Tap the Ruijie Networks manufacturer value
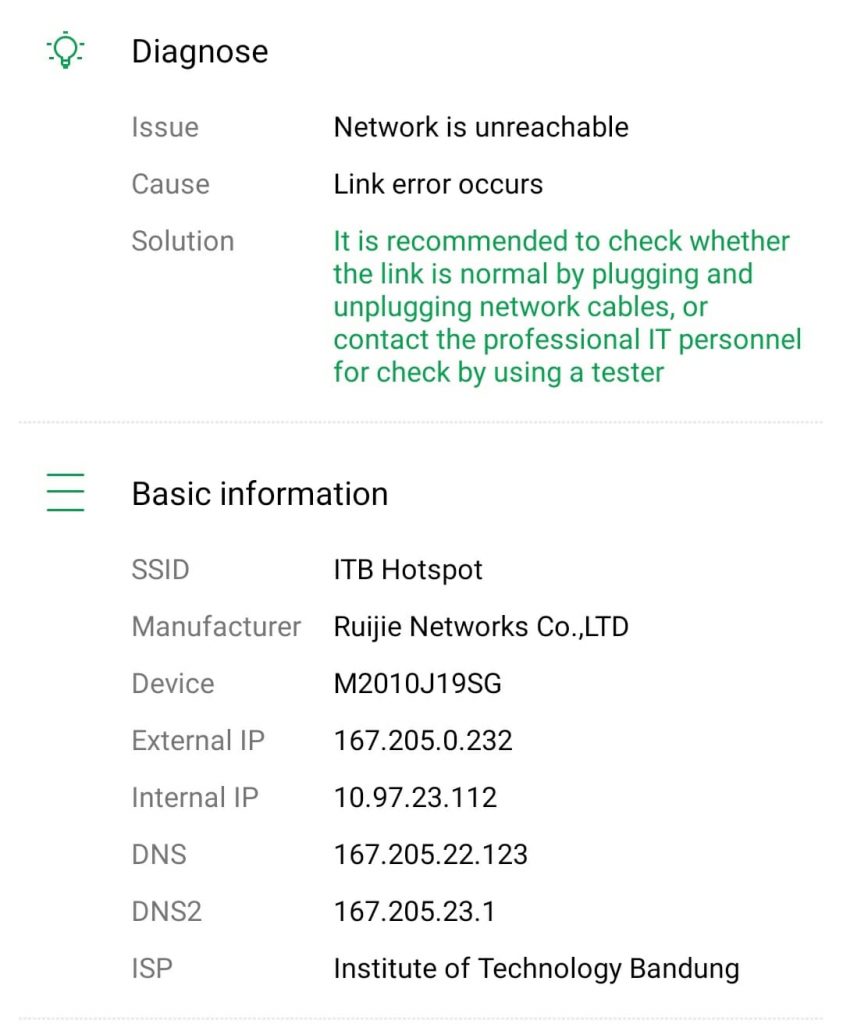The width and height of the screenshot is (843, 1024). tap(481, 627)
